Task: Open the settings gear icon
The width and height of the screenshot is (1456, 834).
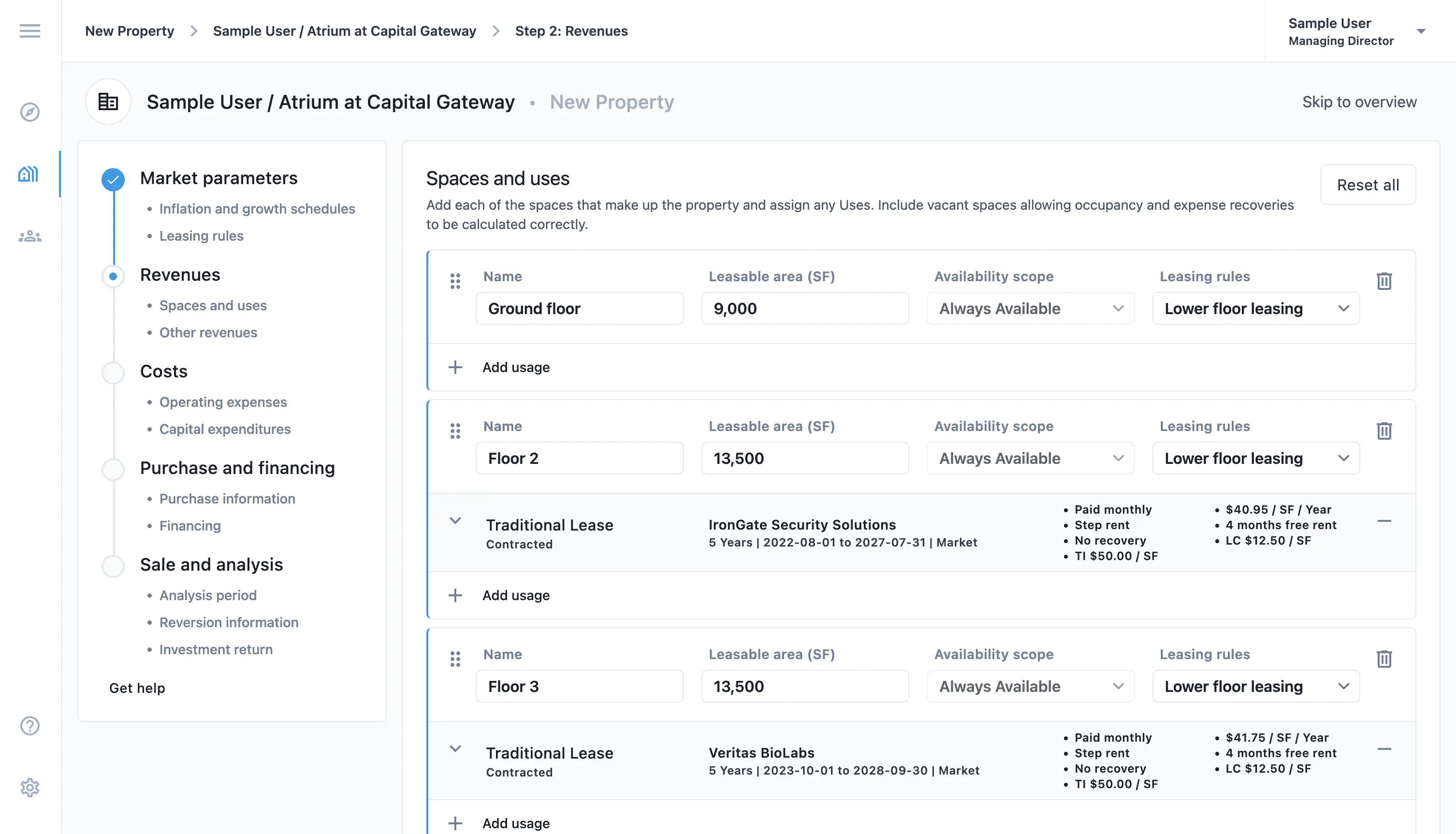Action: [x=30, y=788]
